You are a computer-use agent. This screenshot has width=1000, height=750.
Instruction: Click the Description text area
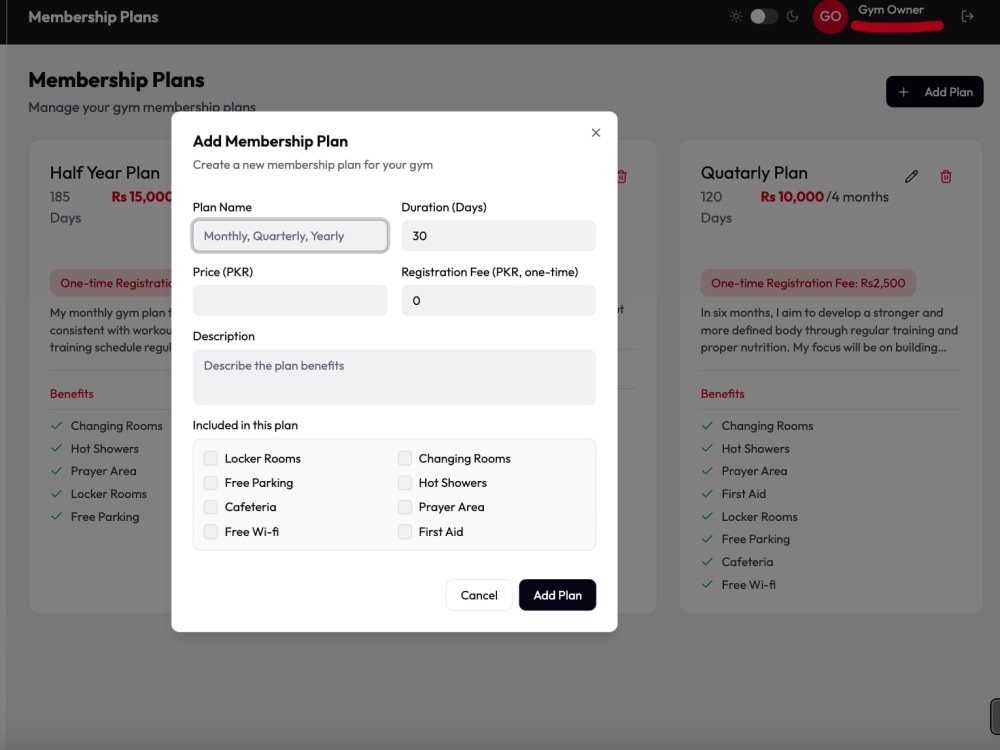[x=394, y=377]
